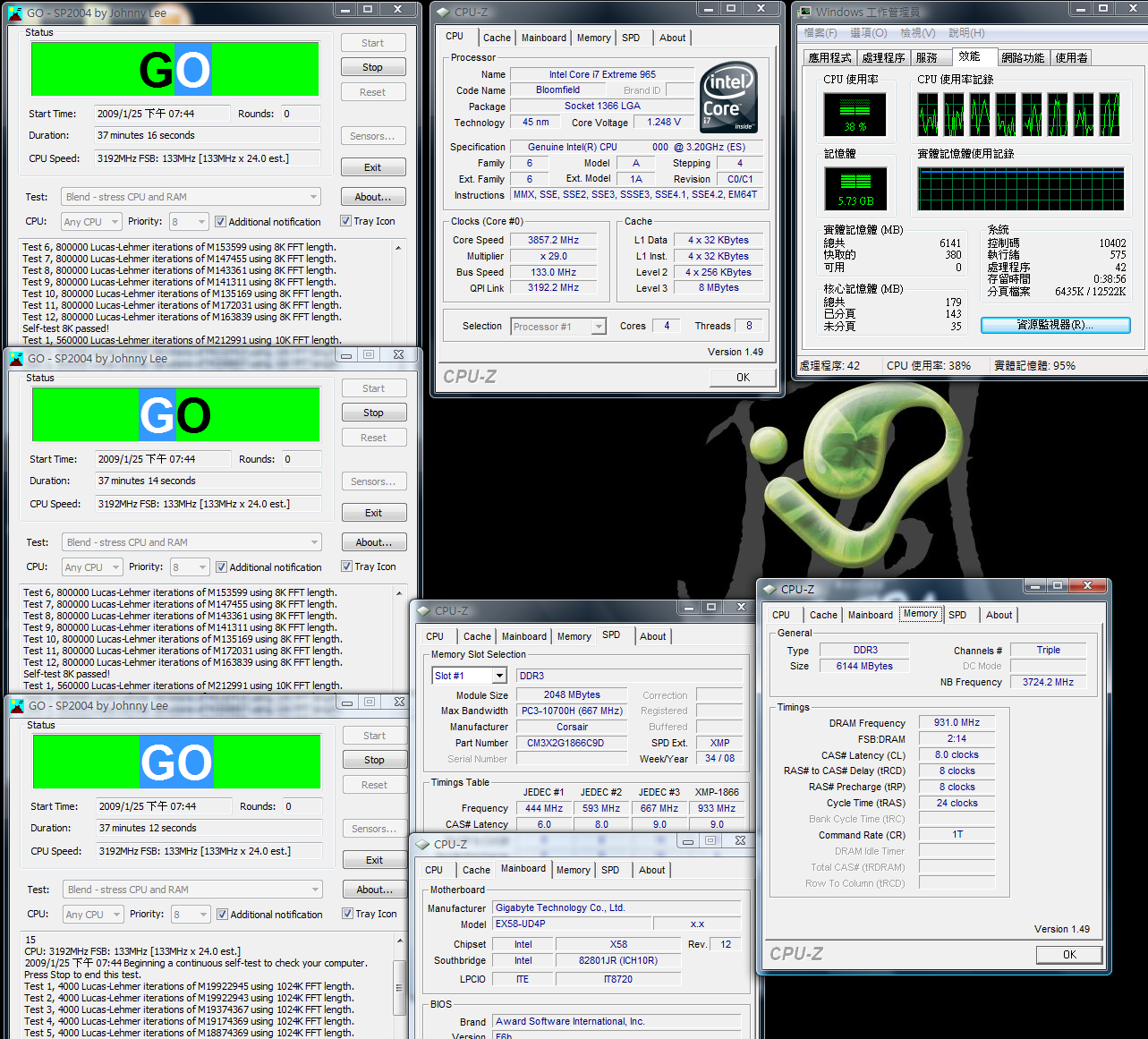Click the Windows Task Manager title bar icon
Screen dimensions: 1148x1039
coord(803,13)
